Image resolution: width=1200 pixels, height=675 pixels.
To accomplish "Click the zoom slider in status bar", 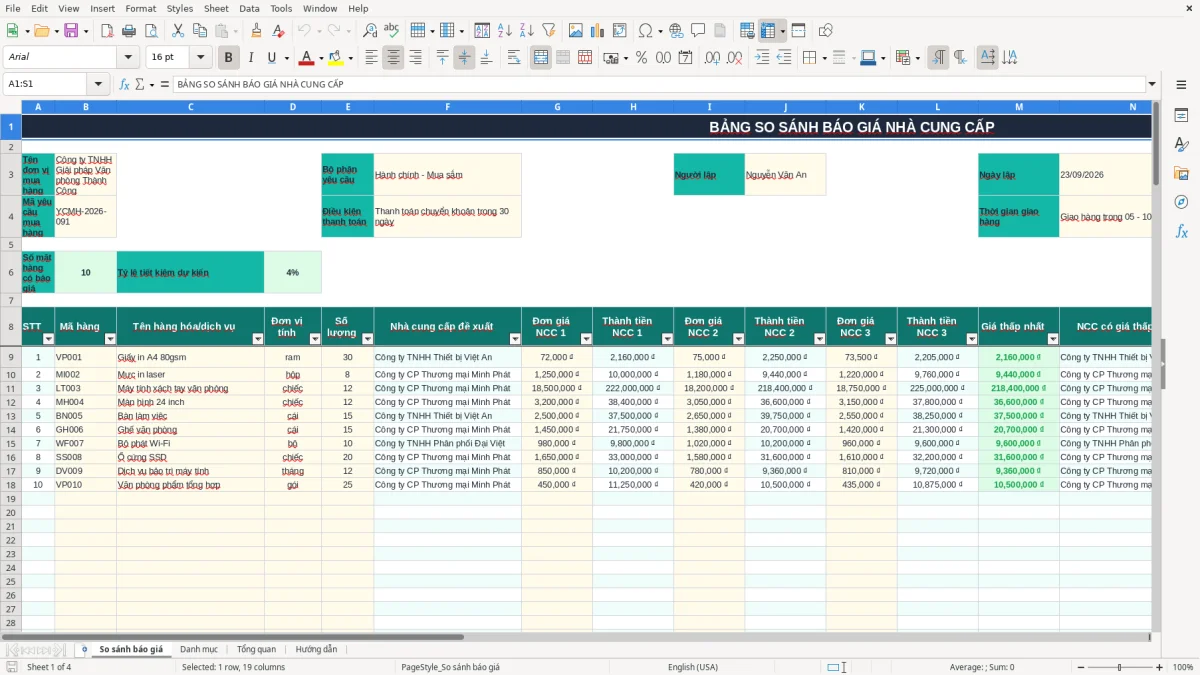I will point(1119,667).
